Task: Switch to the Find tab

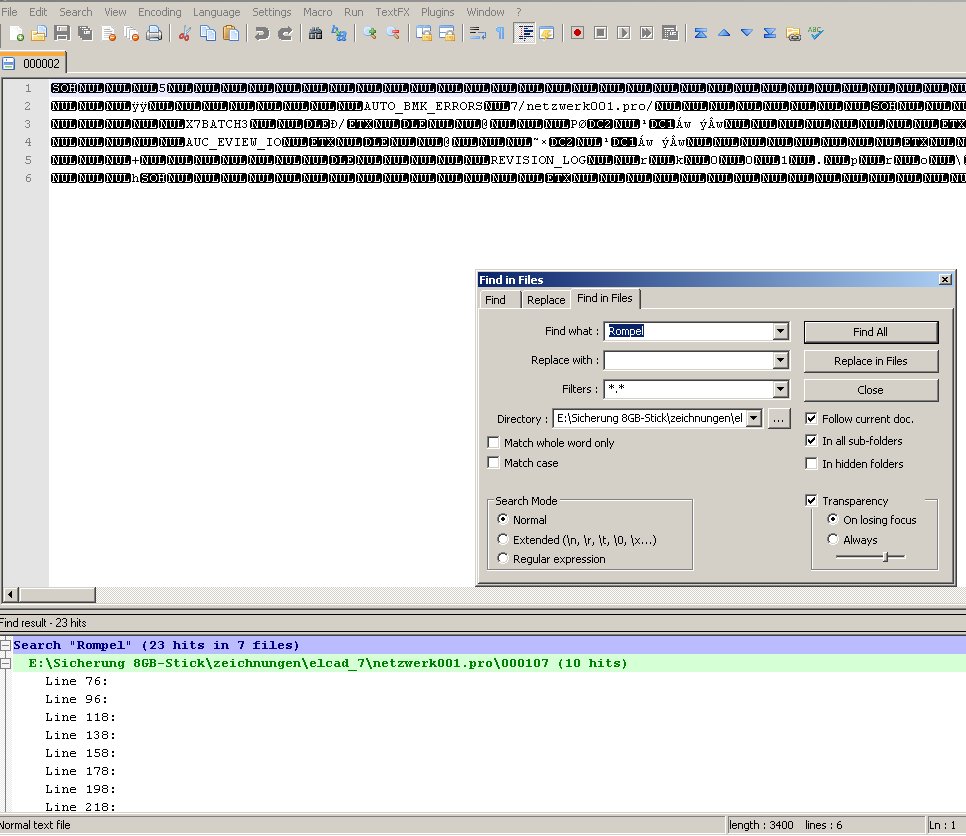Action: pos(495,299)
